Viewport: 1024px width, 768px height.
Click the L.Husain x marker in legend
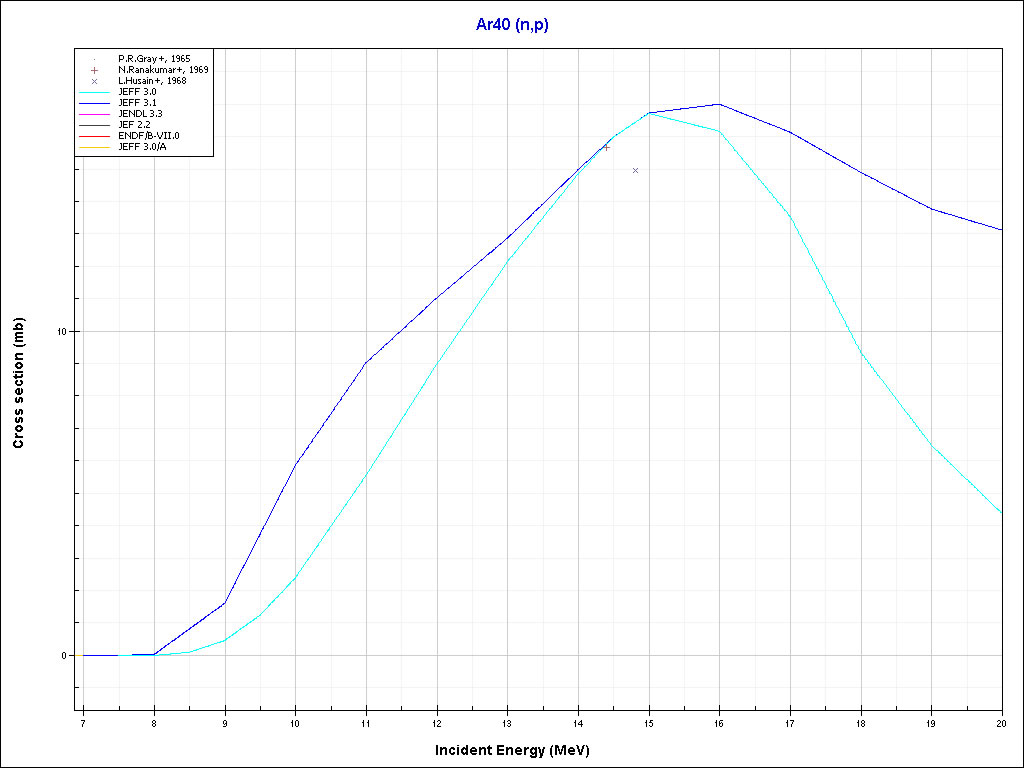tap(94, 81)
